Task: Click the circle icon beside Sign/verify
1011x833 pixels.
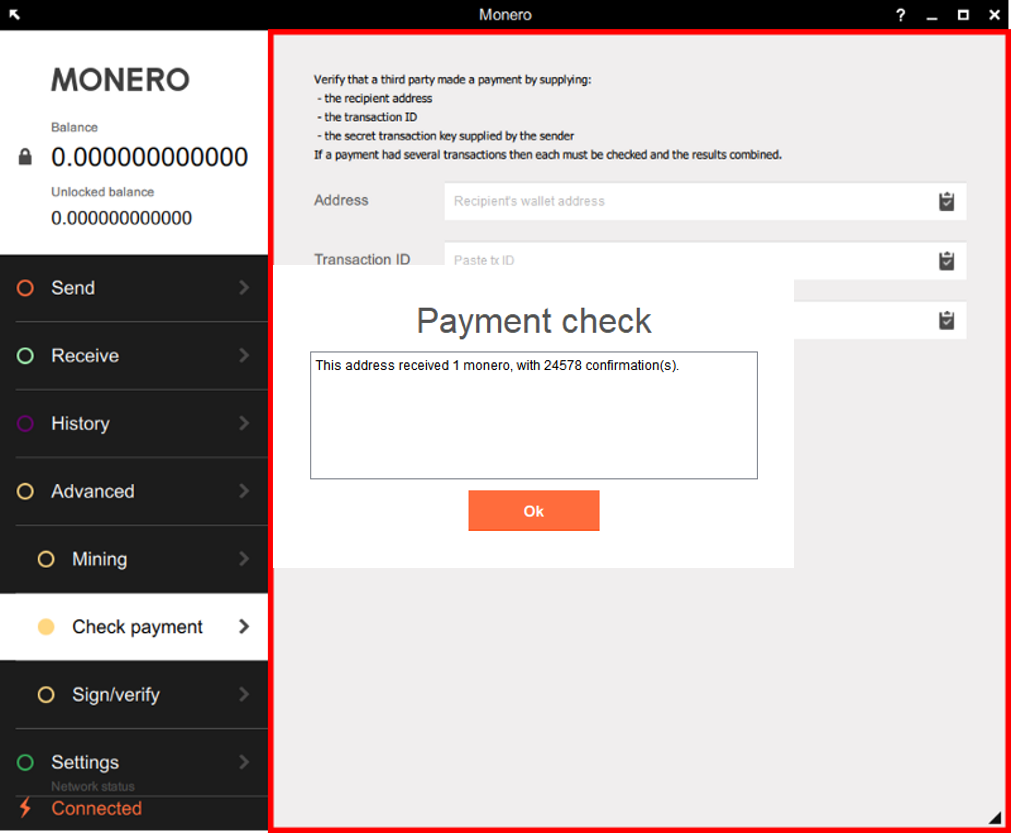Action: pos(46,694)
